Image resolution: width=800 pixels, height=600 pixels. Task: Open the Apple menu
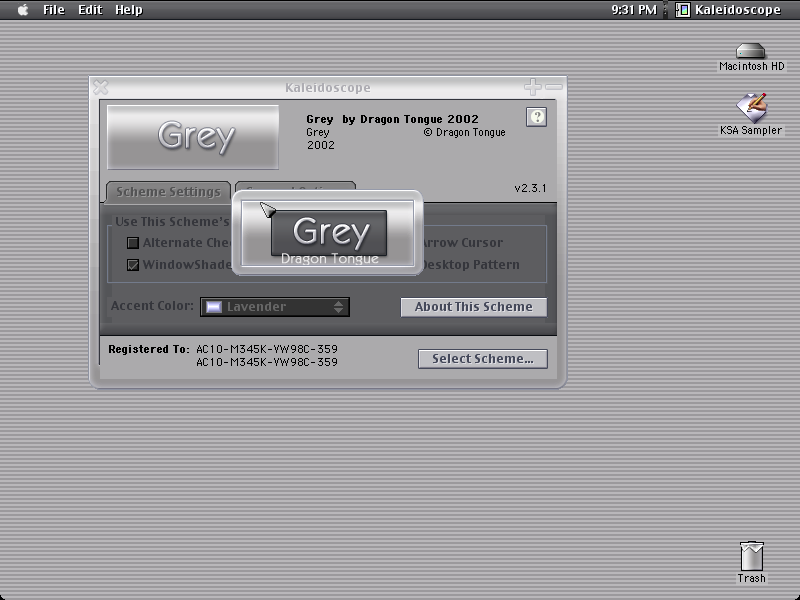pos(23,10)
